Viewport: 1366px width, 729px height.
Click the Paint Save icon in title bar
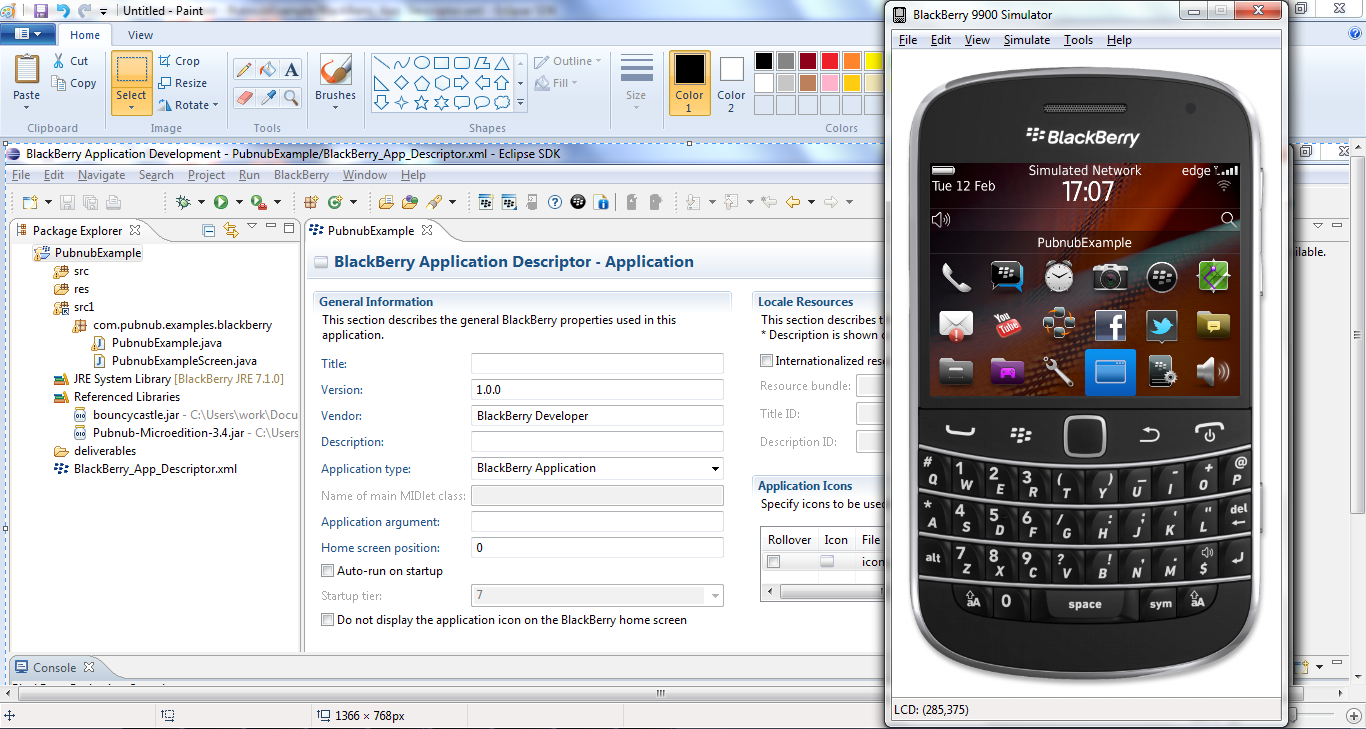(x=41, y=10)
